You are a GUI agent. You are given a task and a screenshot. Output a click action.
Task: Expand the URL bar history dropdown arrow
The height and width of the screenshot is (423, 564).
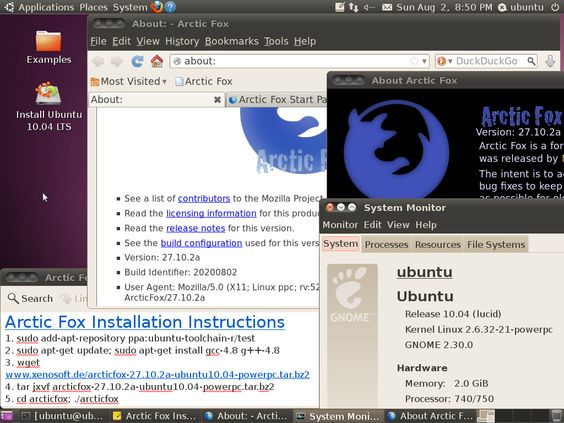[x=424, y=61]
